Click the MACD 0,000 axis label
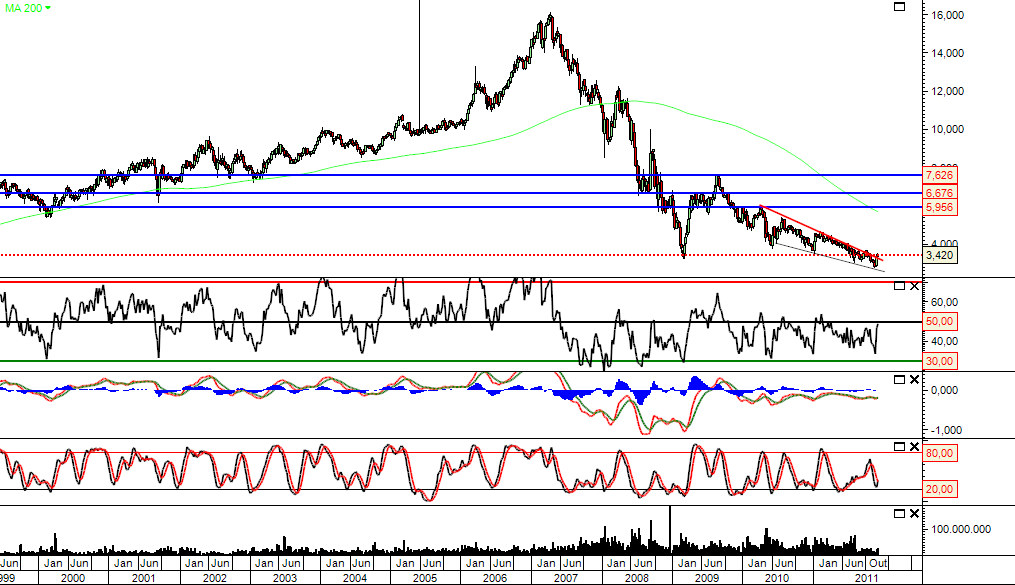 click(x=944, y=390)
